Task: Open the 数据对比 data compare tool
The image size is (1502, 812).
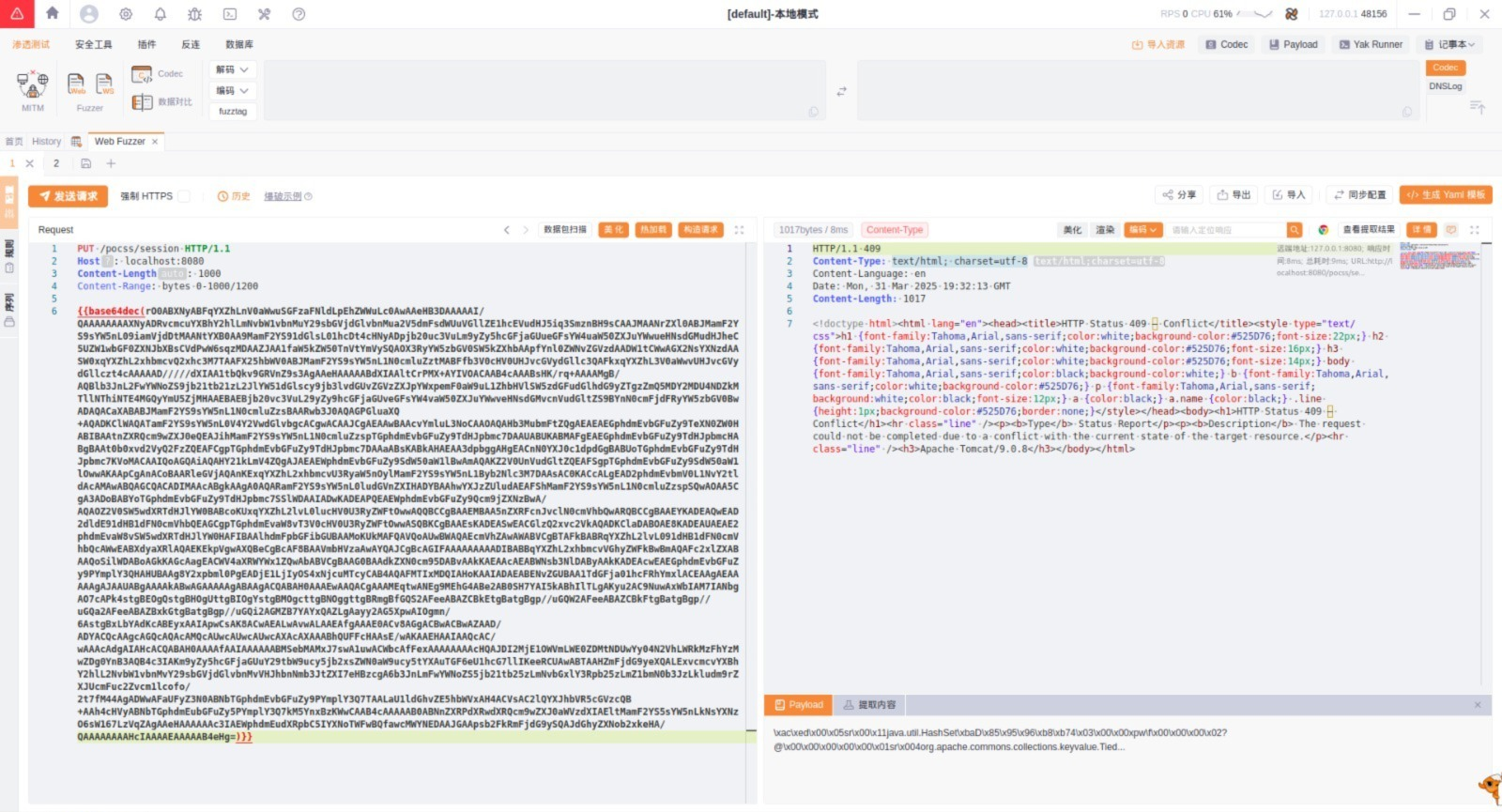Action: click(161, 101)
